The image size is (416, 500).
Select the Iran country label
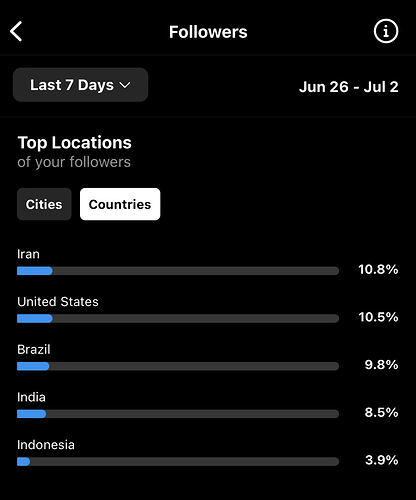coord(28,254)
